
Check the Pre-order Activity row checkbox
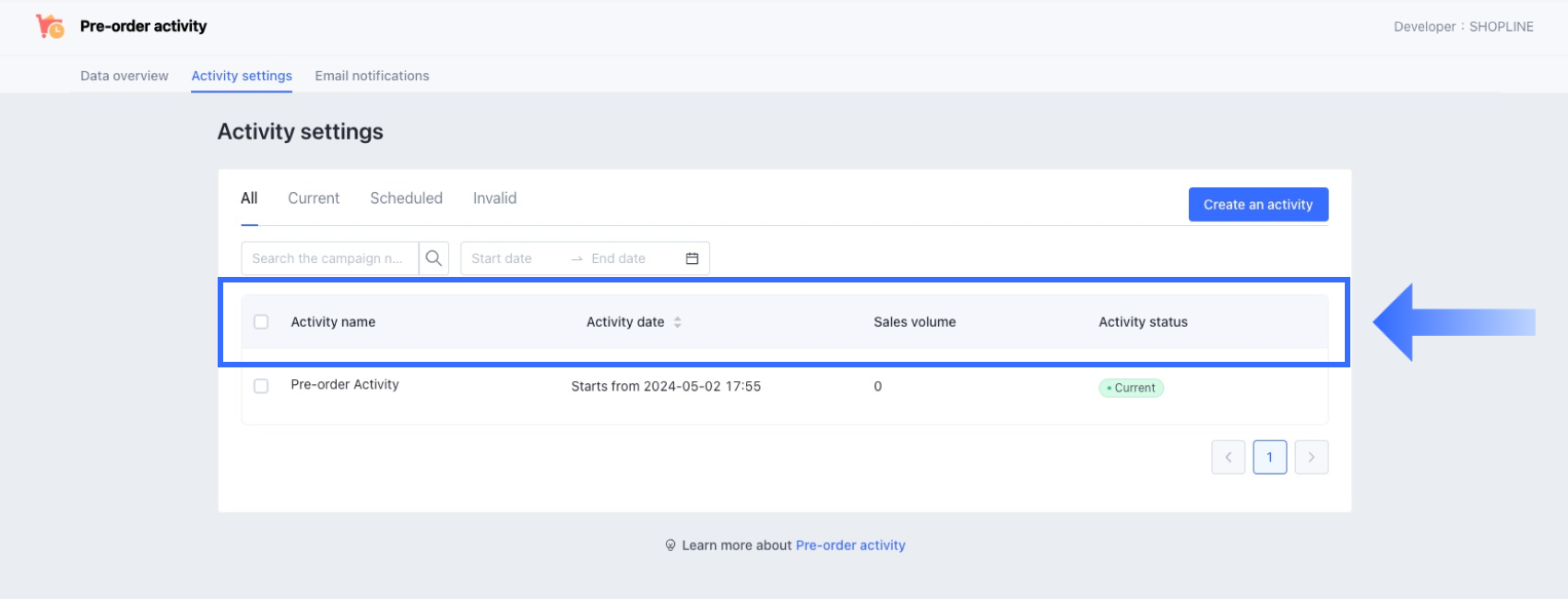(x=261, y=386)
